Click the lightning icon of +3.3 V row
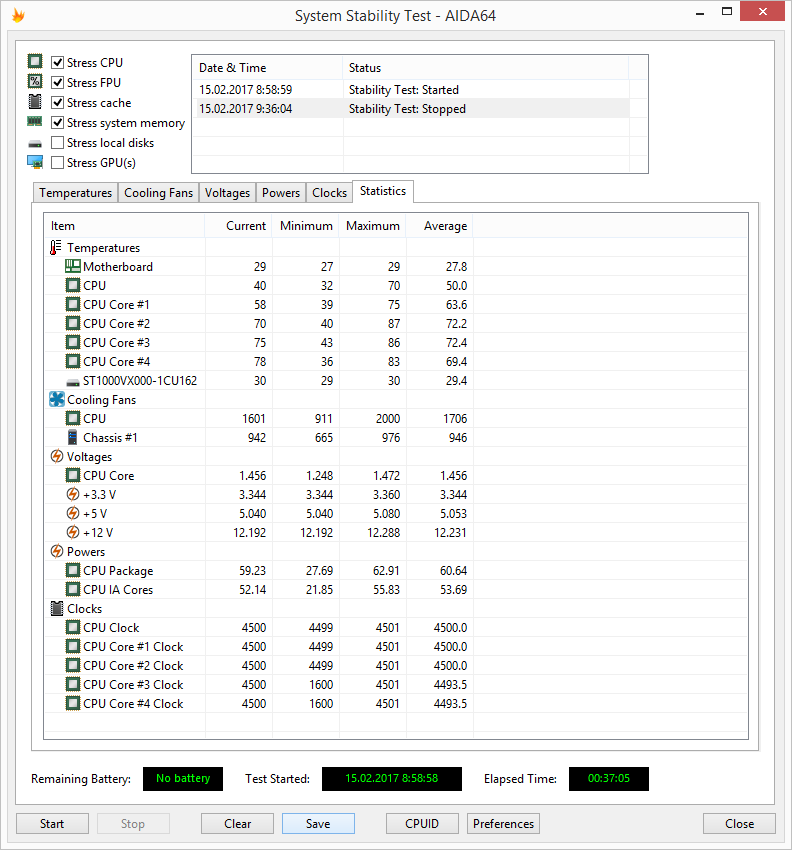The height and width of the screenshot is (850, 792). (73, 494)
